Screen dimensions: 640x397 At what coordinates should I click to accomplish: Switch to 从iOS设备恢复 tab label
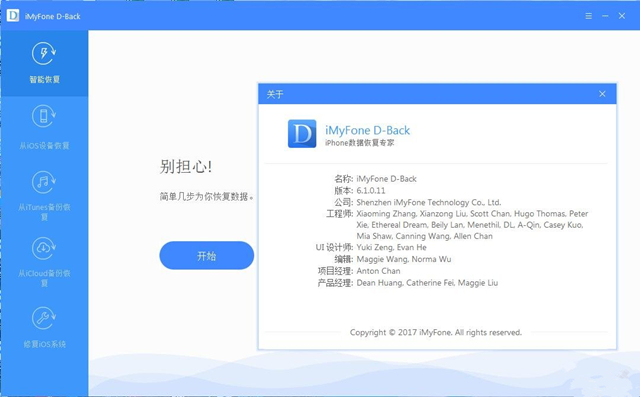click(44, 146)
